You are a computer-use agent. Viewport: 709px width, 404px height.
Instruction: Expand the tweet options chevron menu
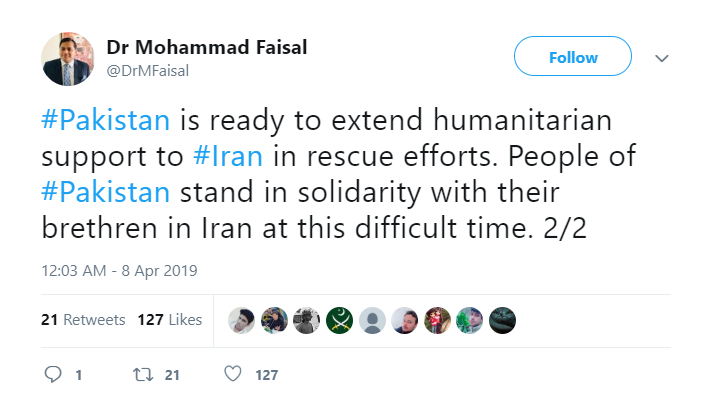coord(661,59)
